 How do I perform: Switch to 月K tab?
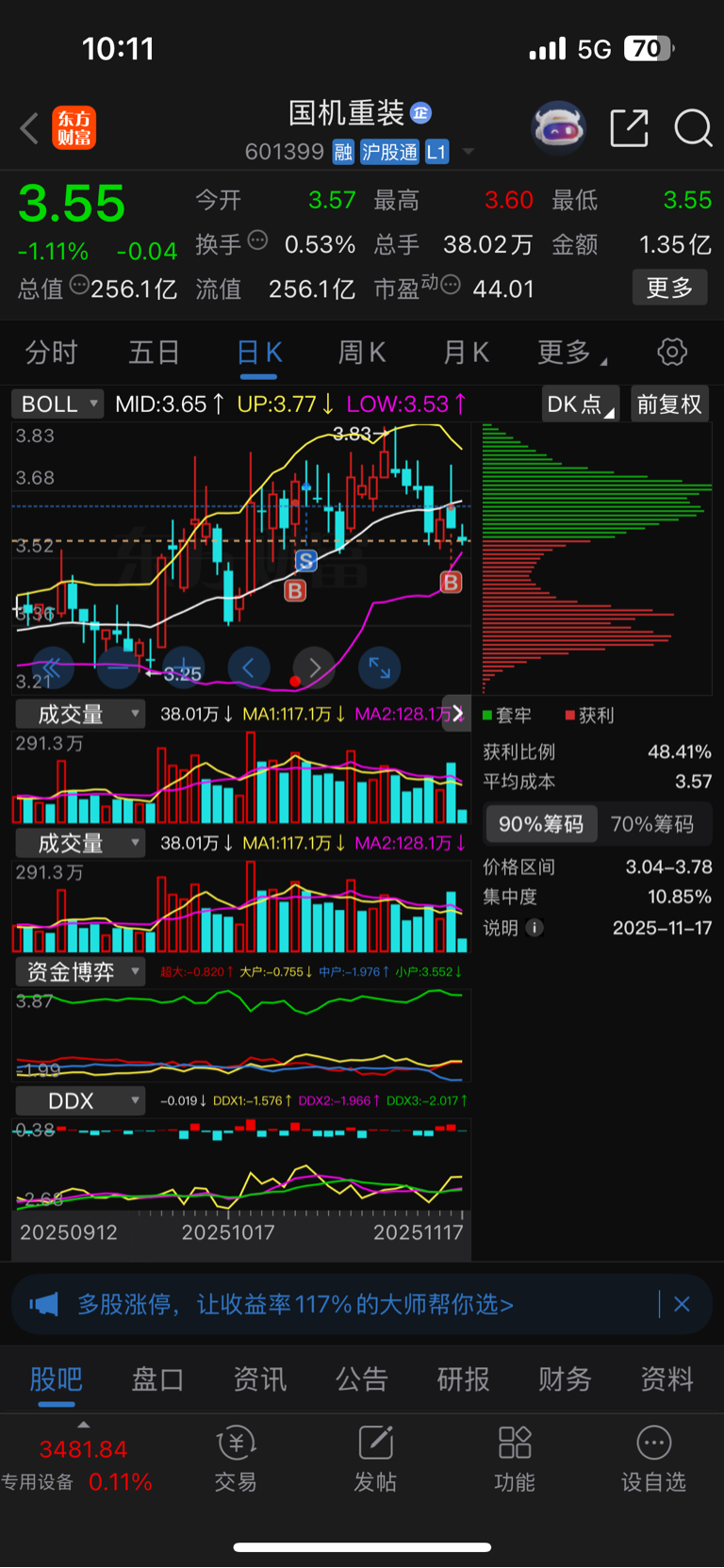466,353
